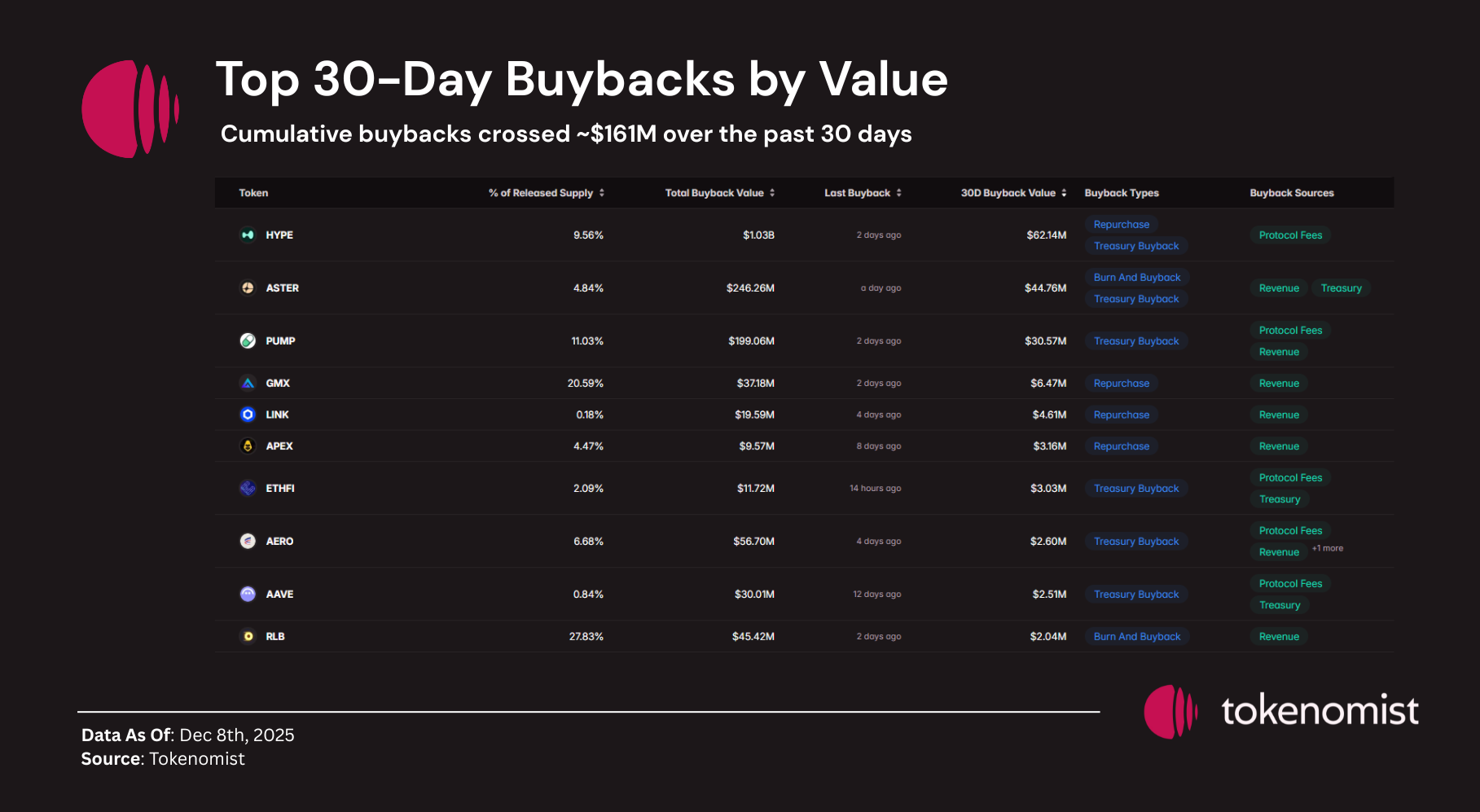
Task: Click the Buyback Types column header
Action: 1122,193
